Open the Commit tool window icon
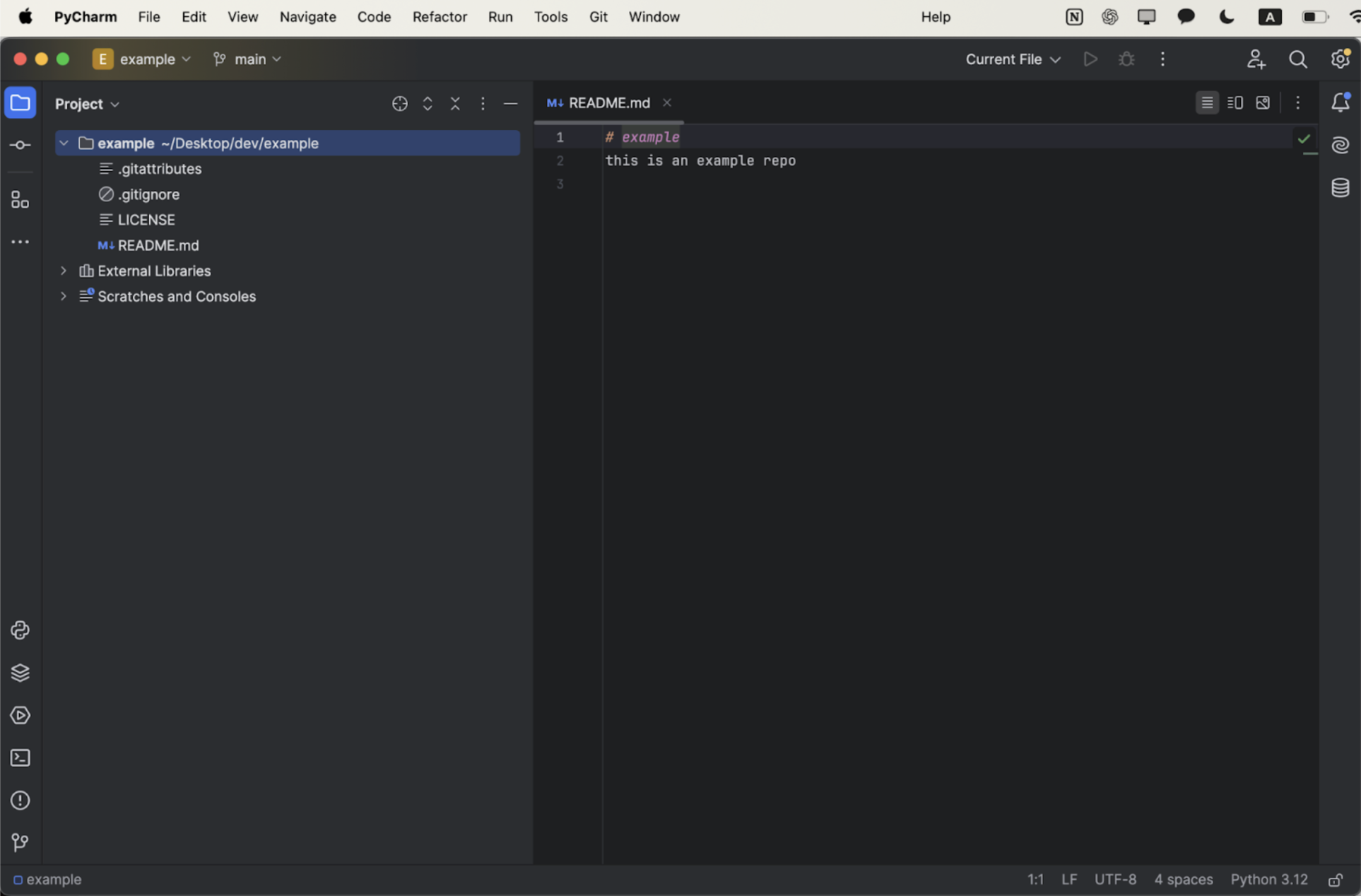 tap(20, 145)
